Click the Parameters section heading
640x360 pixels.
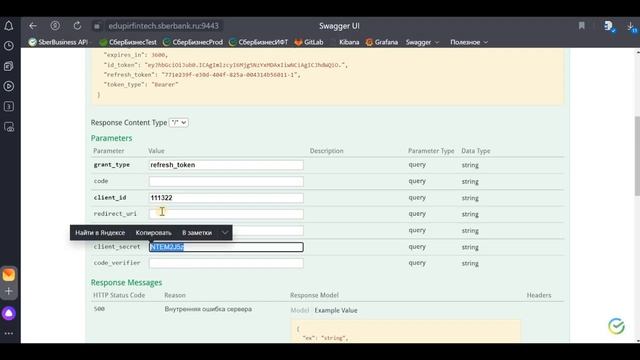pos(111,138)
